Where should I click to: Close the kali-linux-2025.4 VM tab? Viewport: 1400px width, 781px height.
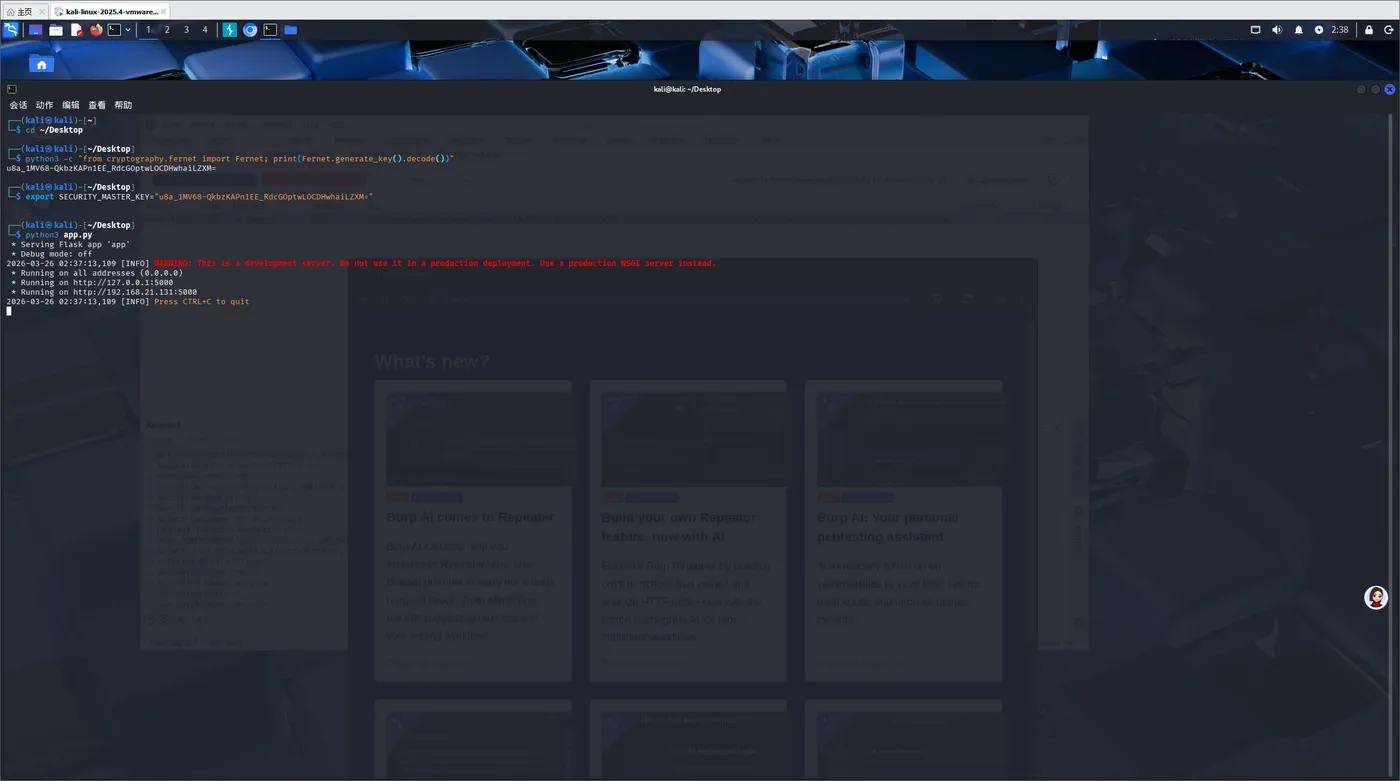(x=163, y=12)
